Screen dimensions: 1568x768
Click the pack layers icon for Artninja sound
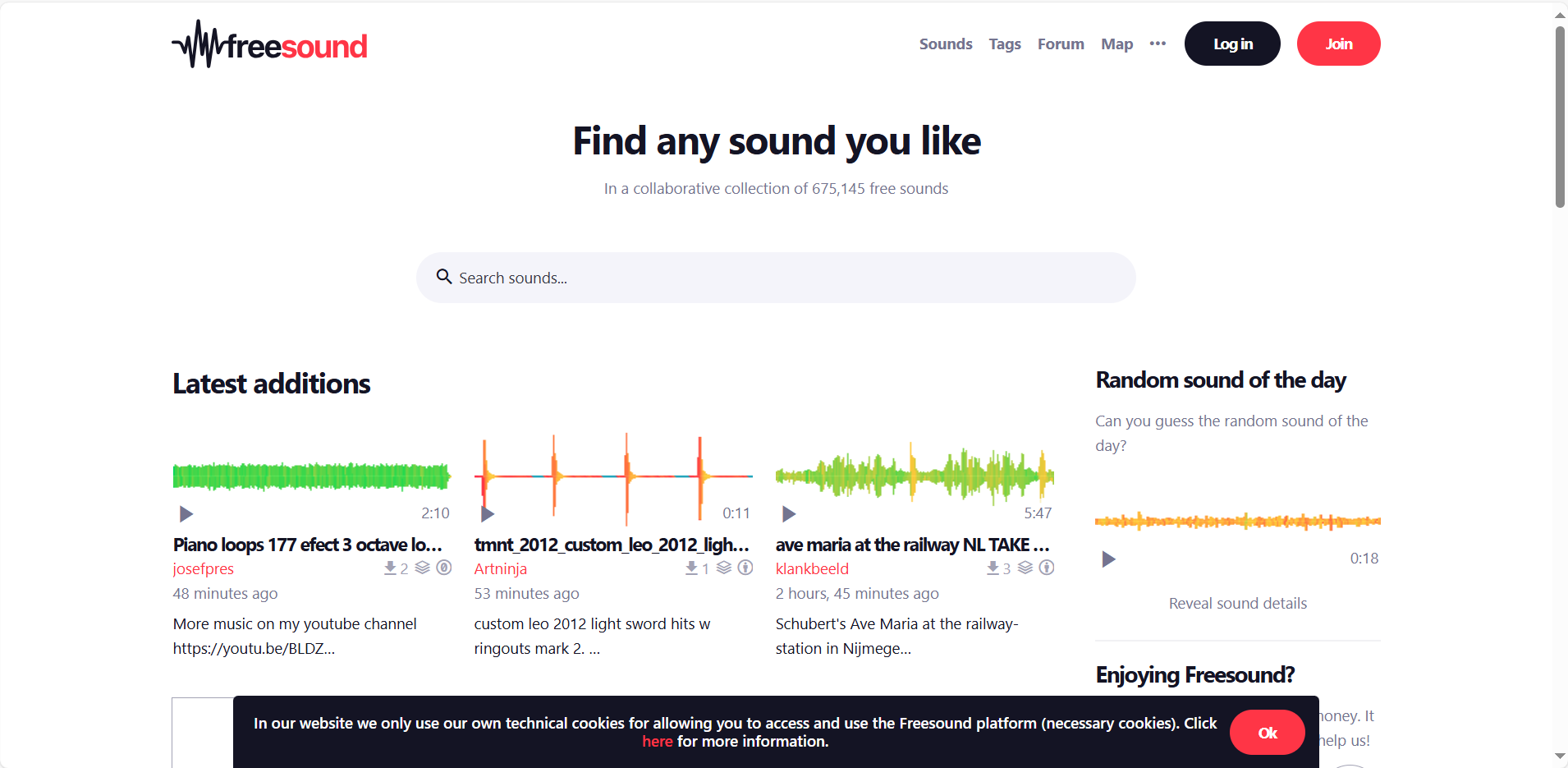pyautogui.click(x=723, y=568)
